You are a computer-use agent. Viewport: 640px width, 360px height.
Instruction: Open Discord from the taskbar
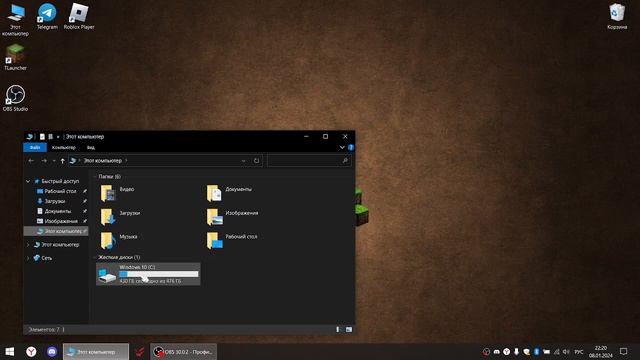click(52, 351)
